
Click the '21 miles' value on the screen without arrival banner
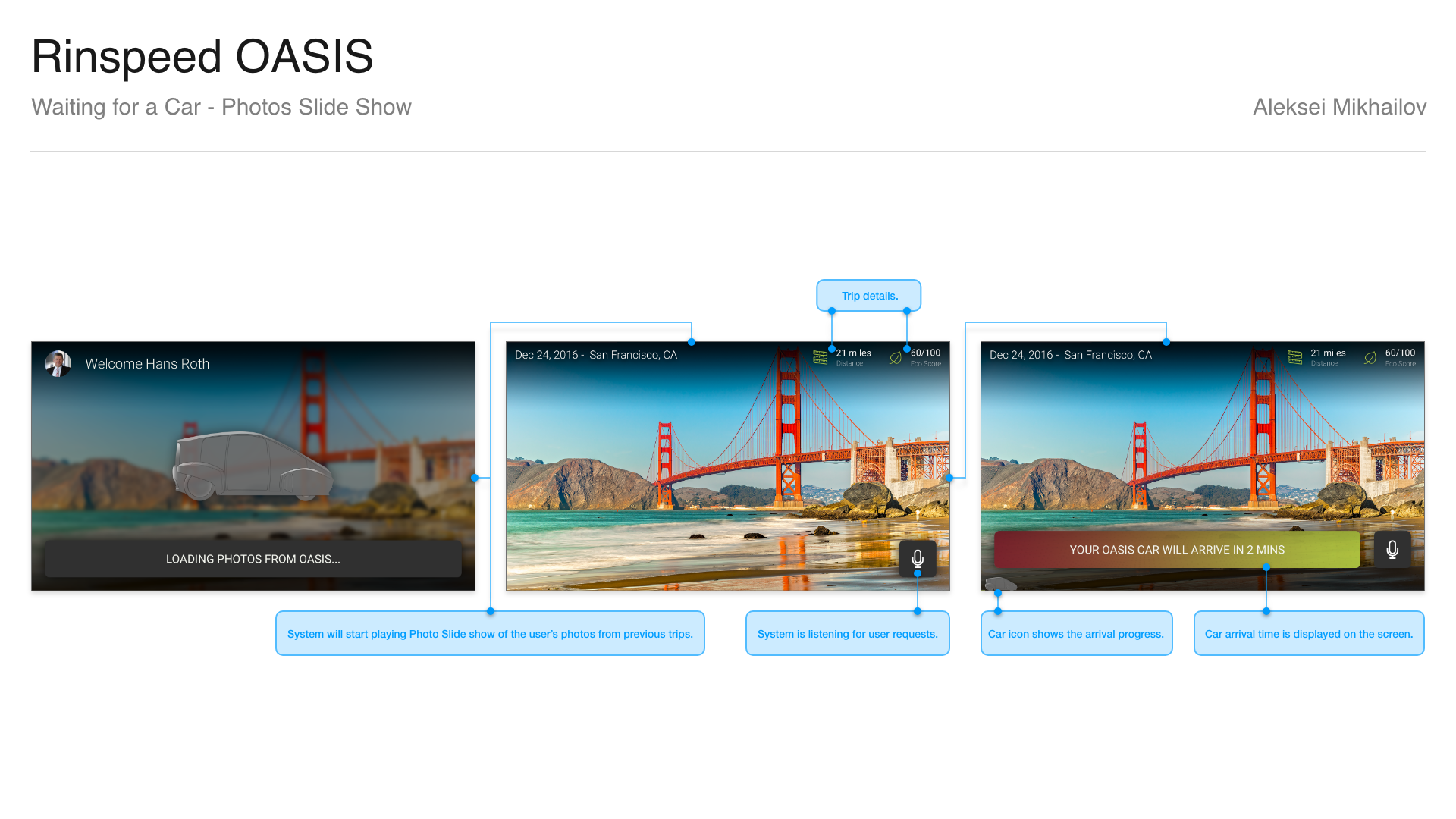(x=854, y=353)
